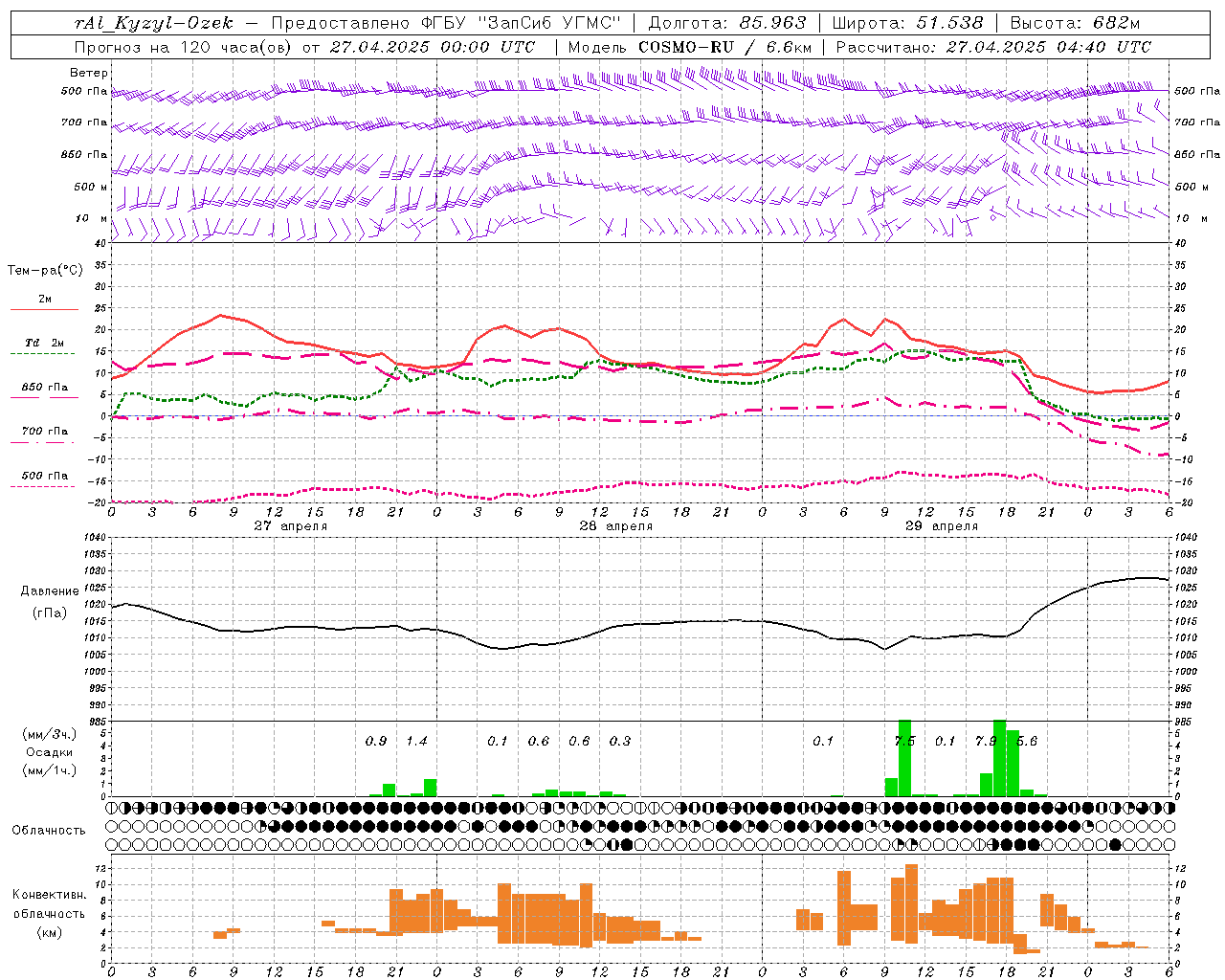
Task: Click the '2м' temperature legend label
Action: click(45, 300)
